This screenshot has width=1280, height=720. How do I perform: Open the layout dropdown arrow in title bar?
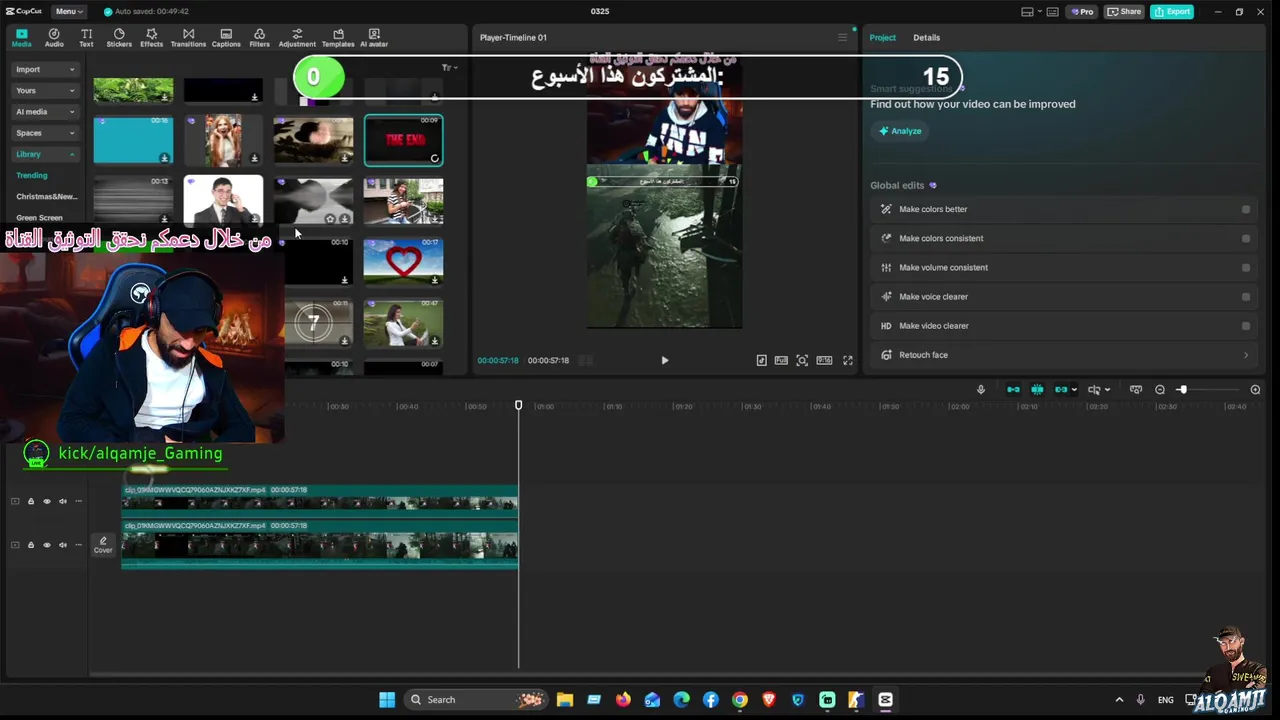[x=1040, y=12]
